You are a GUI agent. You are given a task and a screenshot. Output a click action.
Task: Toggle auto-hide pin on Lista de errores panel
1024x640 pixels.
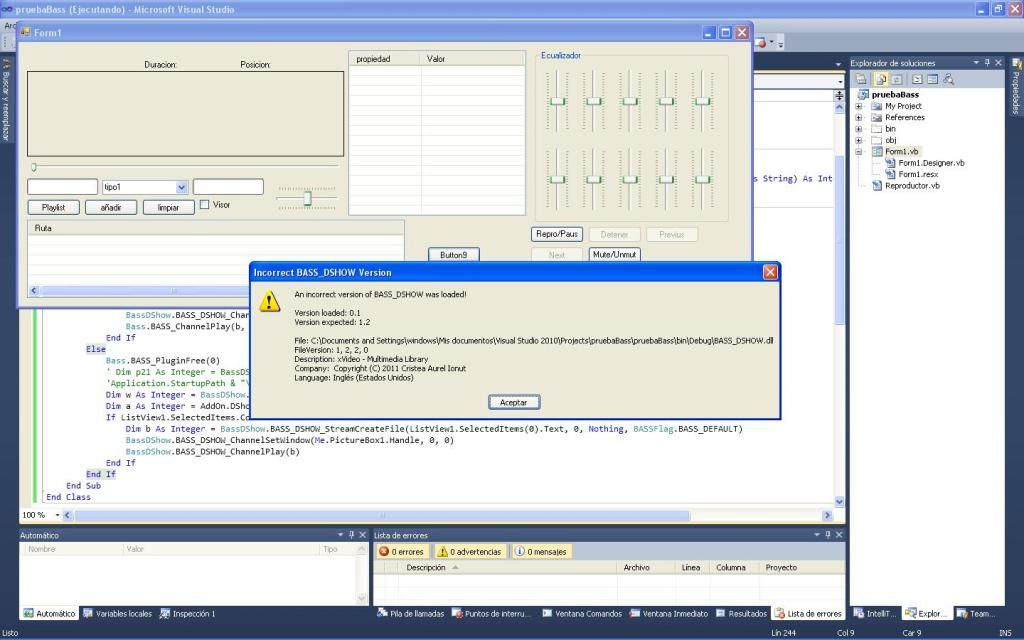[x=828, y=535]
